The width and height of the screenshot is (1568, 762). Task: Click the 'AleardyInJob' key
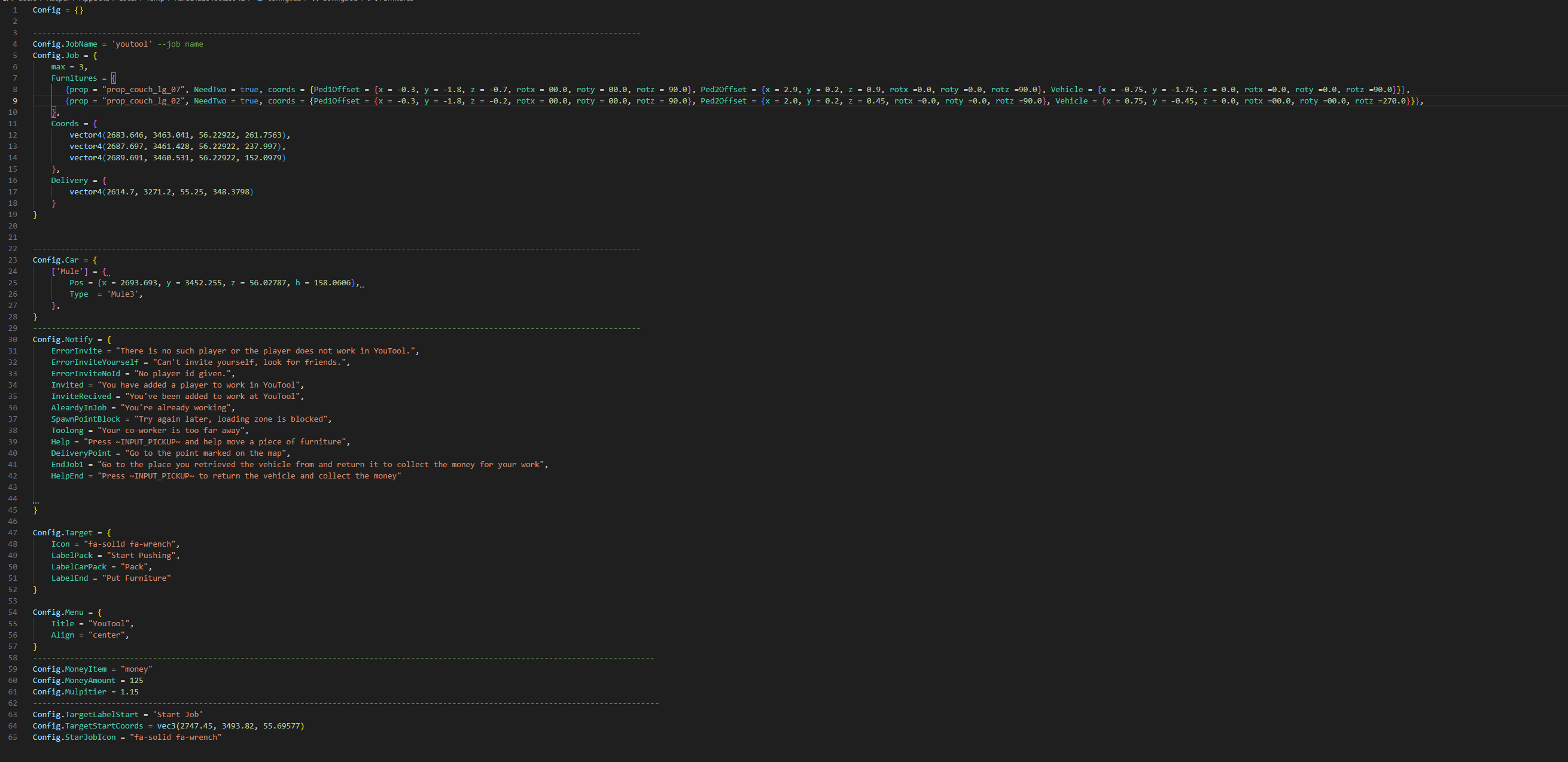pyautogui.click(x=78, y=408)
